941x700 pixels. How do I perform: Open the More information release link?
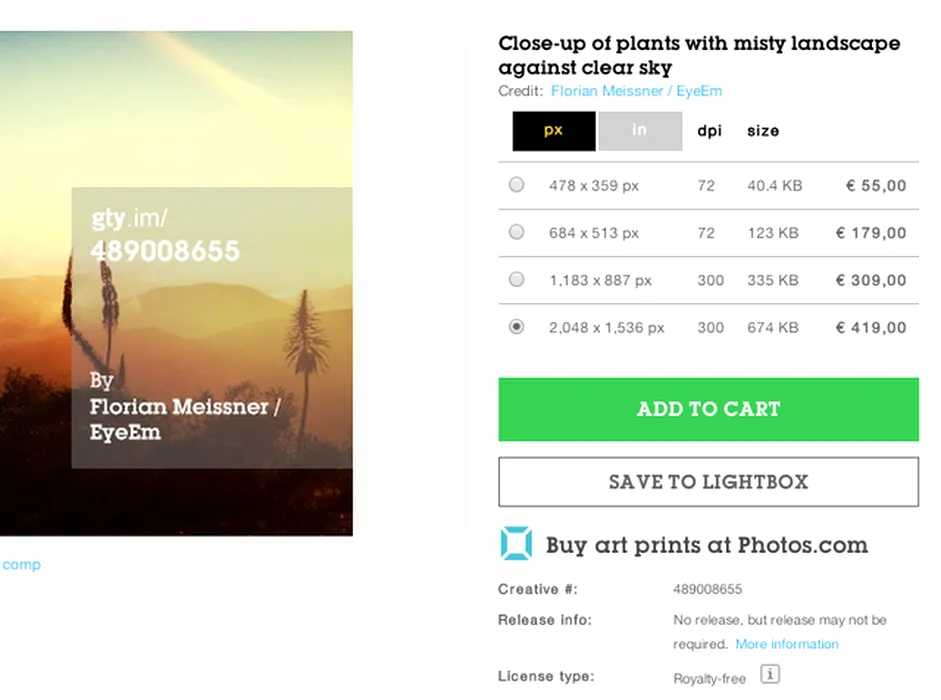pyautogui.click(x=787, y=644)
